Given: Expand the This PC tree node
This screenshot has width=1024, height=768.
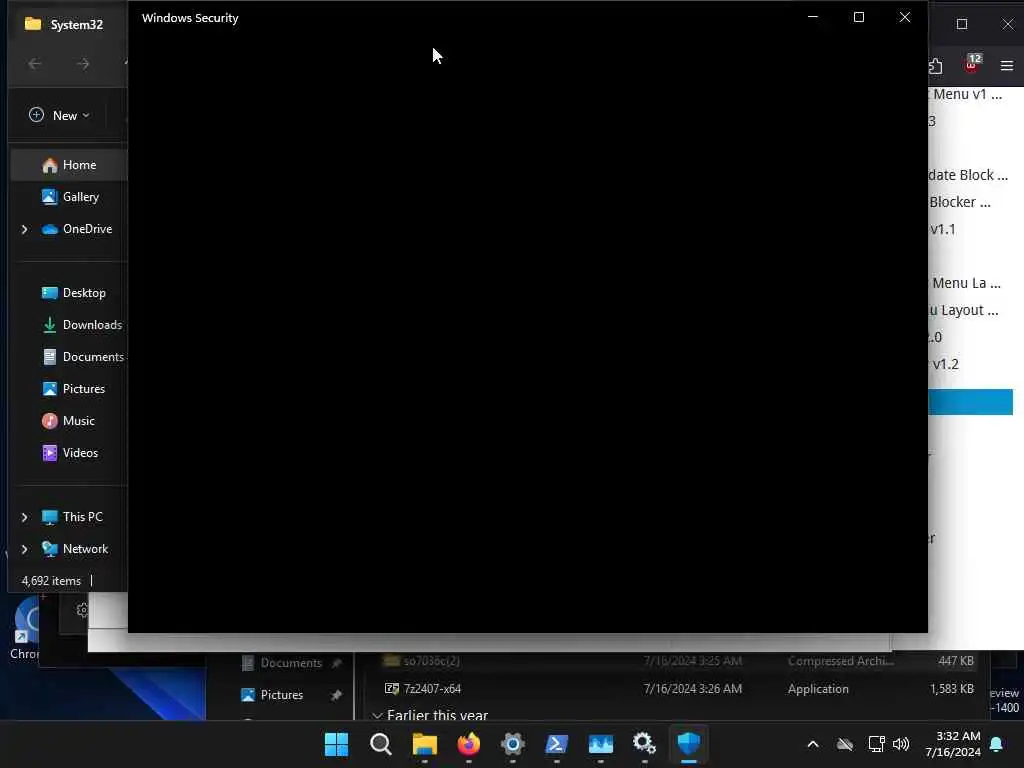Looking at the screenshot, I should pyautogui.click(x=25, y=517).
